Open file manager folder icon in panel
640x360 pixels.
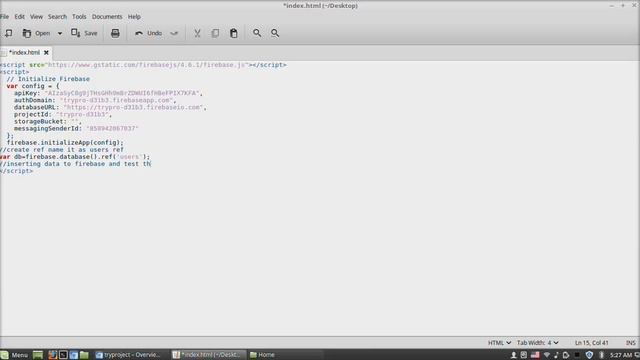coord(84,355)
